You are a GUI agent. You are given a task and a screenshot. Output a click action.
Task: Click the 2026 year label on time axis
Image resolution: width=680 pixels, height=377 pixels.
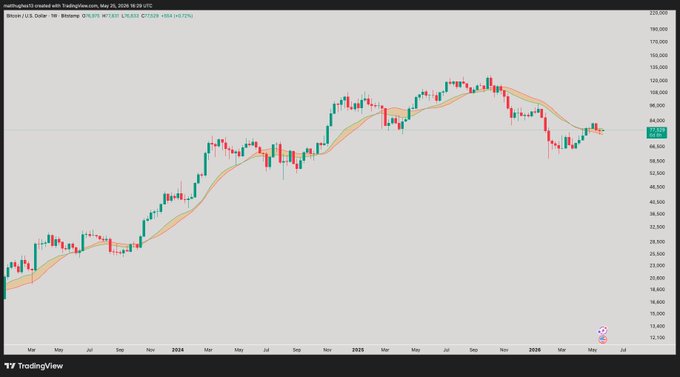(x=535, y=350)
